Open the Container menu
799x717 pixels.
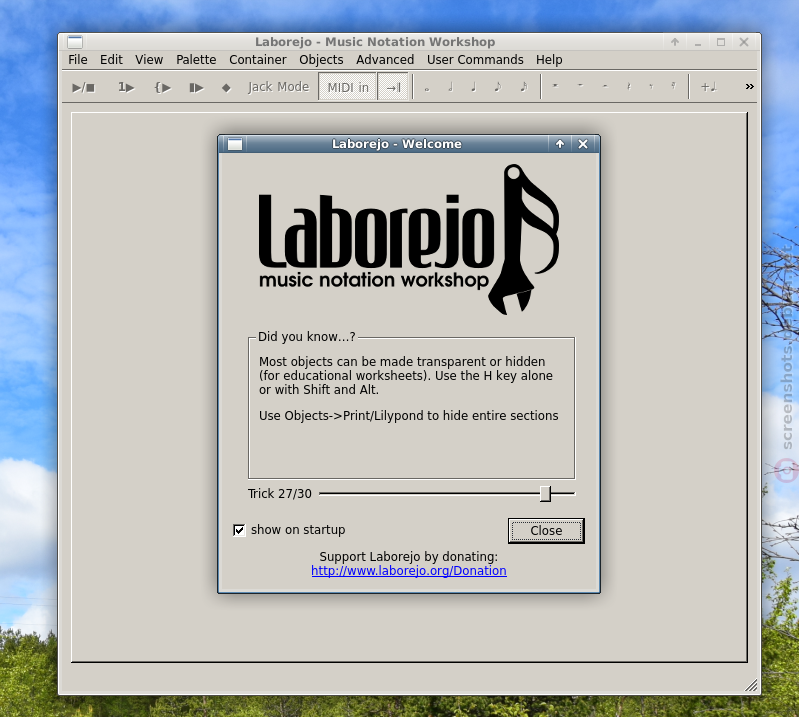pos(258,60)
